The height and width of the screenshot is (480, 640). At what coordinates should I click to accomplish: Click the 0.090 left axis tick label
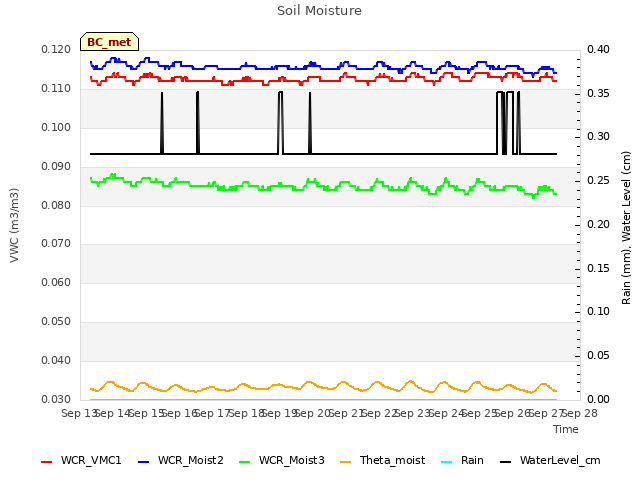[x=56, y=167]
